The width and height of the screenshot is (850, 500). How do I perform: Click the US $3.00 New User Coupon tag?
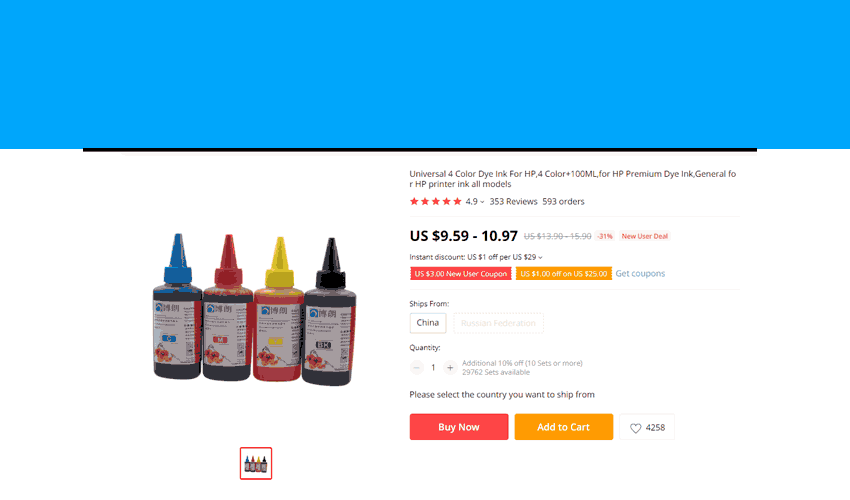[x=461, y=273]
